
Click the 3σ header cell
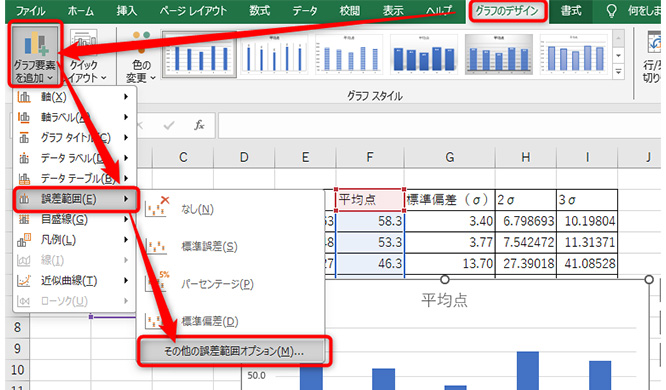pos(587,200)
